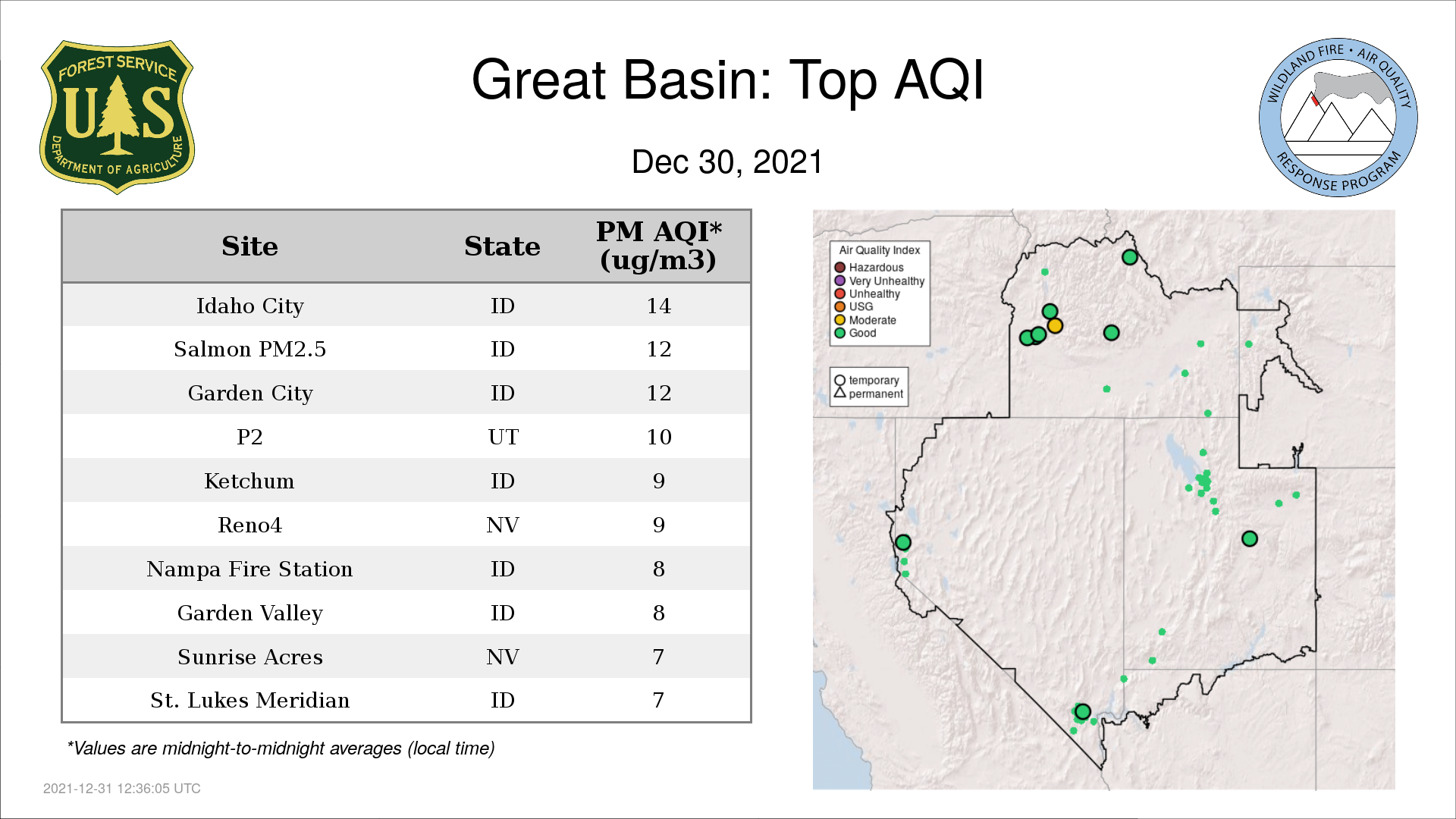Image resolution: width=1456 pixels, height=819 pixels.
Task: Click the permanent triangle symbol in legend
Action: click(x=839, y=393)
